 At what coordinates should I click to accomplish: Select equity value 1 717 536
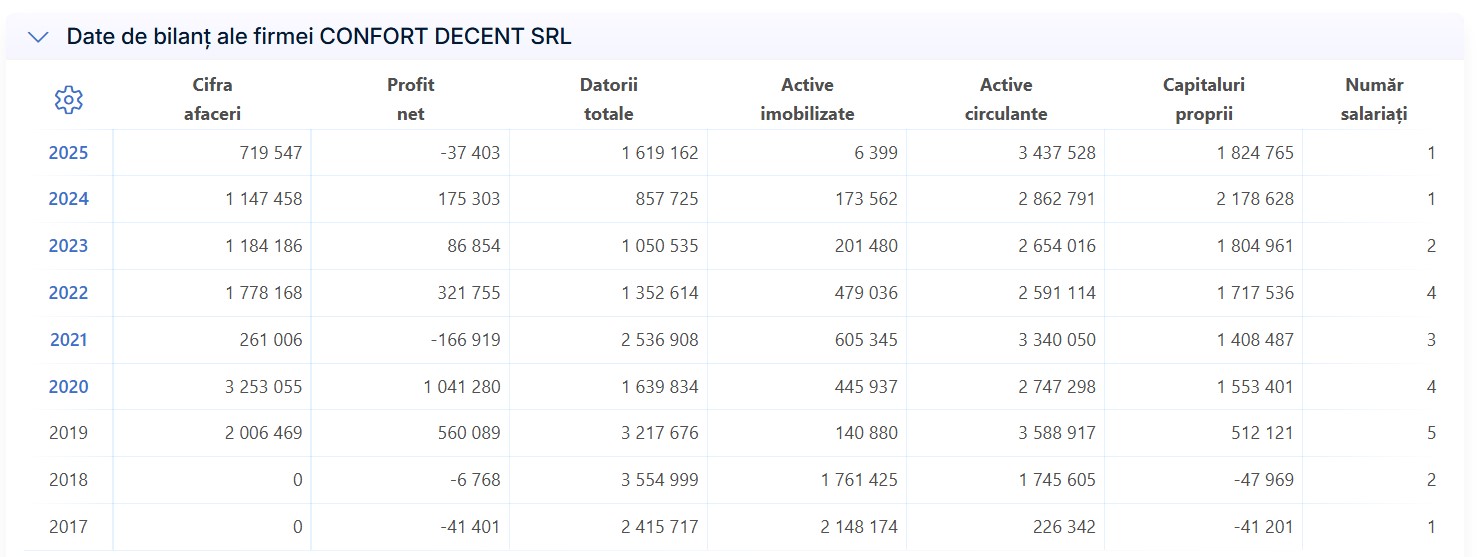(1255, 293)
